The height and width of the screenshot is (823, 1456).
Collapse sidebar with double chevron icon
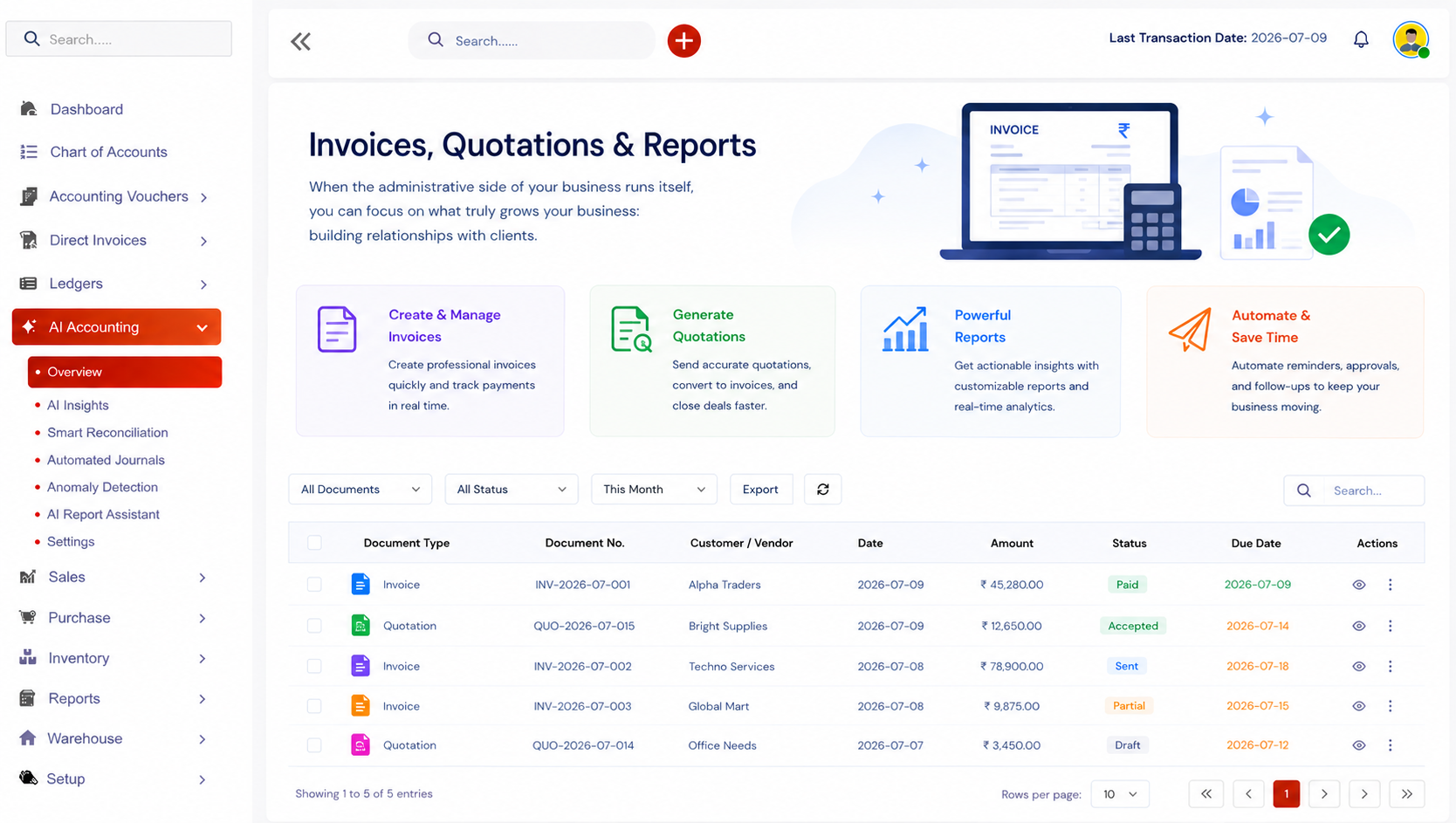(x=300, y=41)
